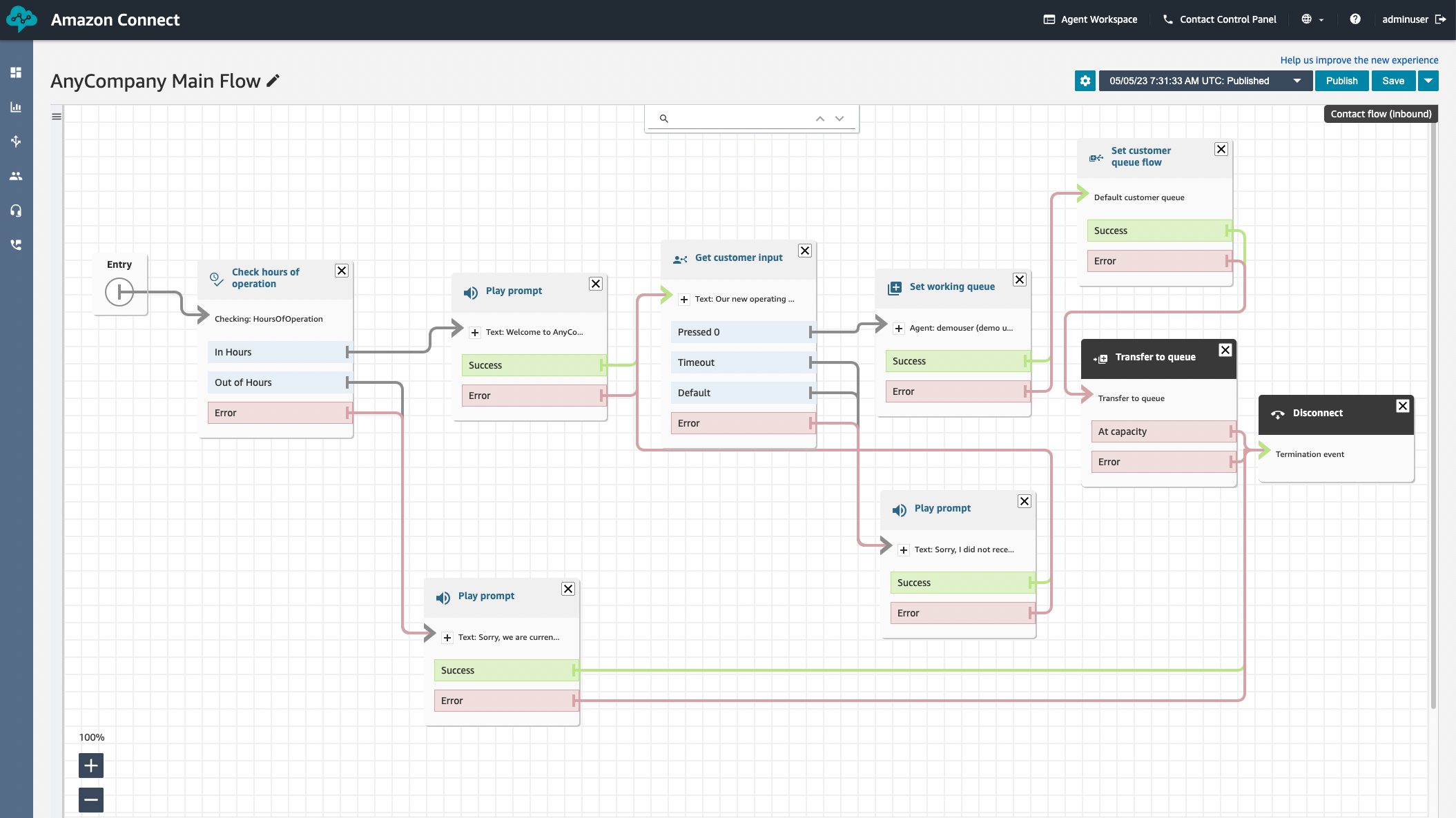Select the Set working queue Success branch
The height and width of the screenshot is (818, 1456).
click(x=958, y=361)
